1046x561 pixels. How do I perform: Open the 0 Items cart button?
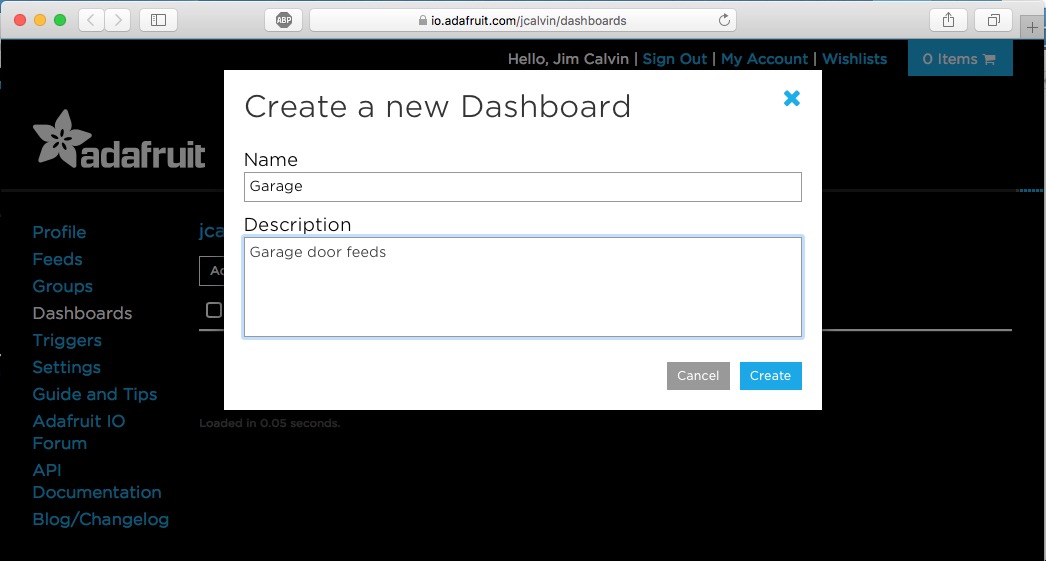tap(960, 59)
